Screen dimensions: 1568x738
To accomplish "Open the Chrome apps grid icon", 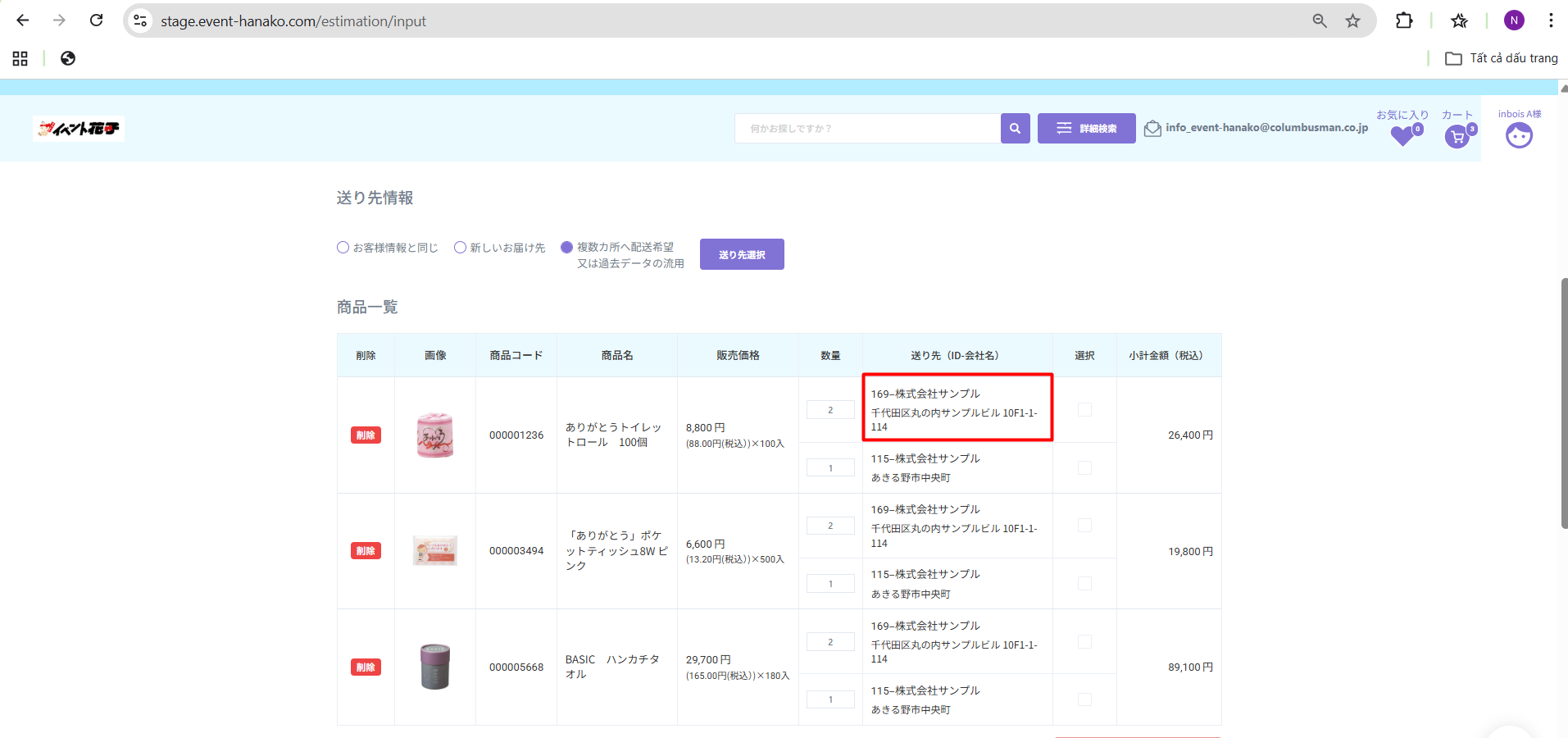I will (x=20, y=58).
